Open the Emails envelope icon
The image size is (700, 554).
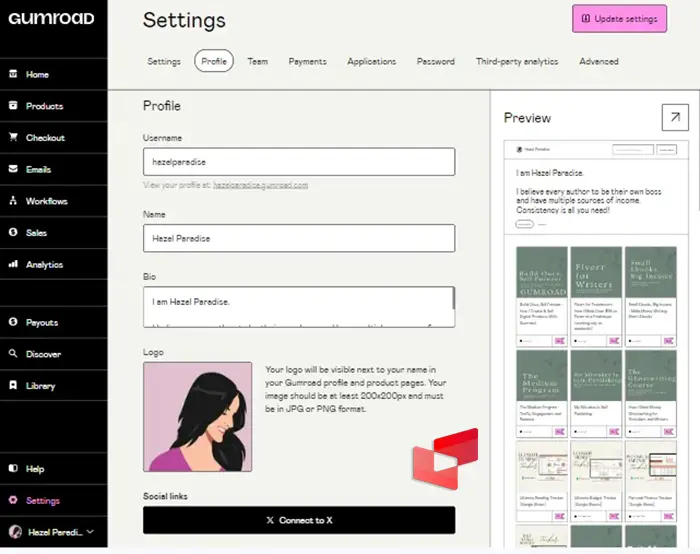(x=13, y=170)
